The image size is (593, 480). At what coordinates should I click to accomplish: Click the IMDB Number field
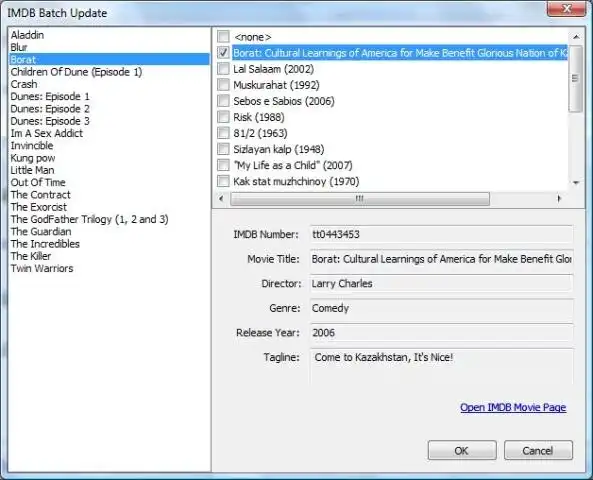(441, 234)
